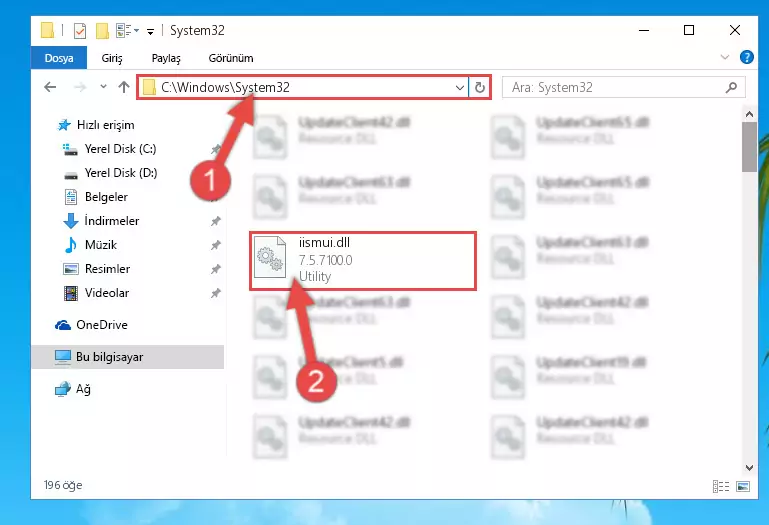Click the OneDrive cloud icon
The image size is (769, 525).
(63, 325)
